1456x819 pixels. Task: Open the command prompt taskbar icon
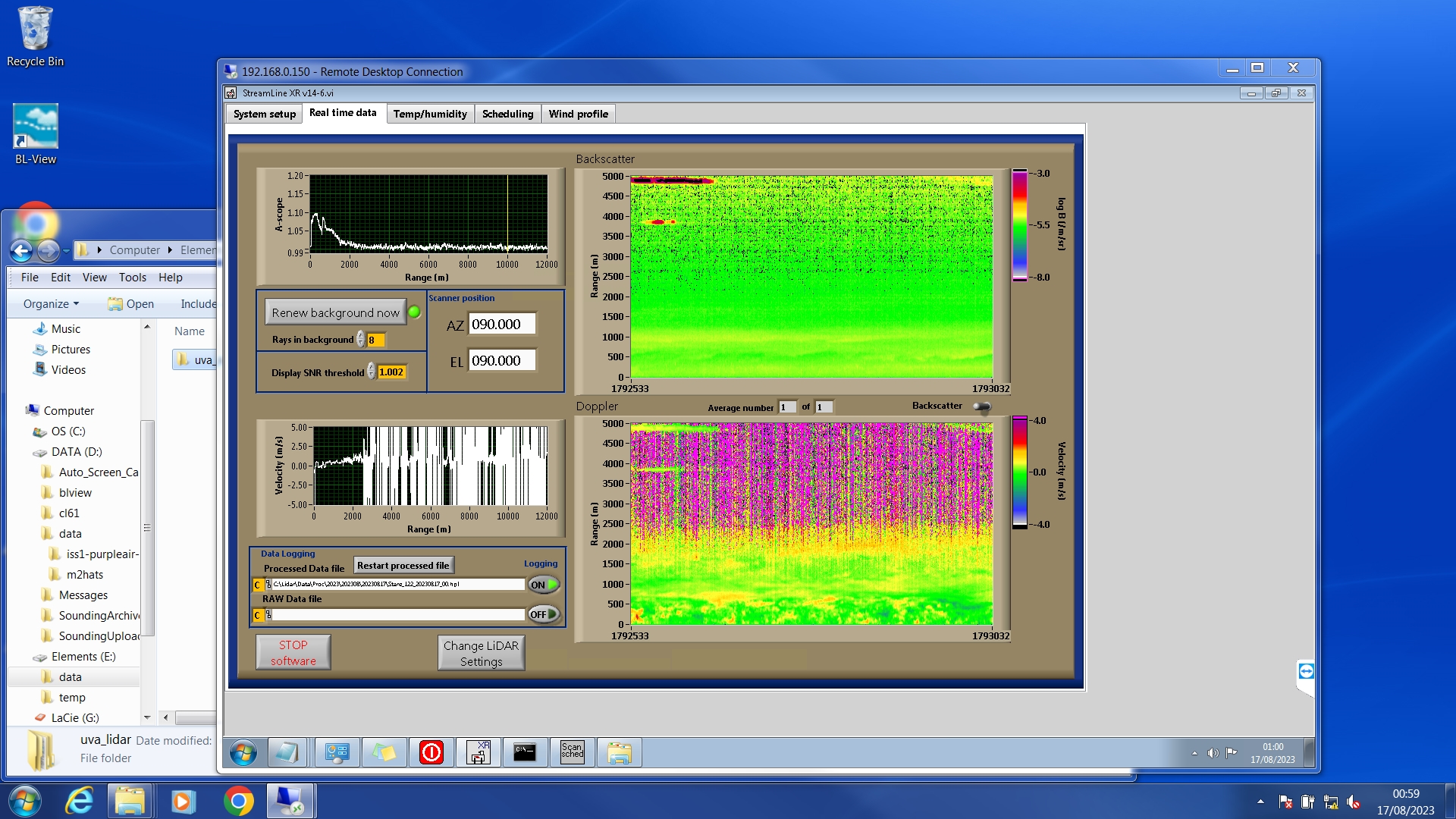525,752
